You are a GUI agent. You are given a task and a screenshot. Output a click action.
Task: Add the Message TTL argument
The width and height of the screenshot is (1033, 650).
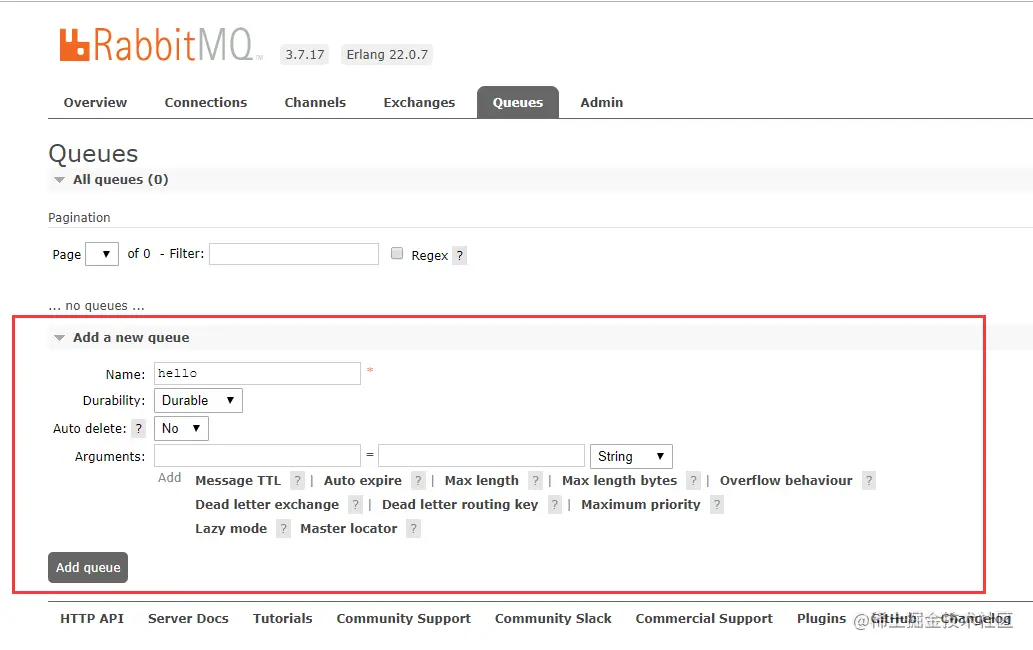pyautogui.click(x=238, y=481)
